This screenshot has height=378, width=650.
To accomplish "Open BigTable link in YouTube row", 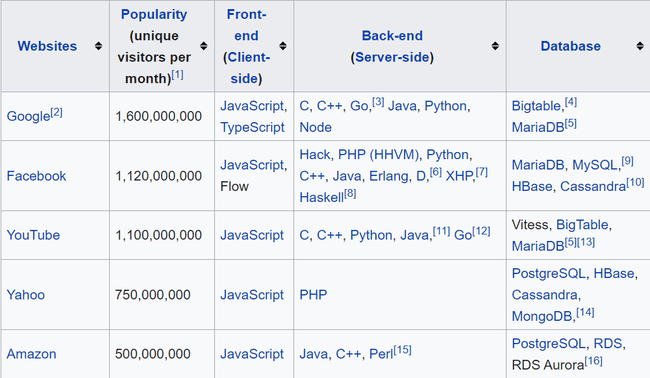I will click(x=582, y=225).
